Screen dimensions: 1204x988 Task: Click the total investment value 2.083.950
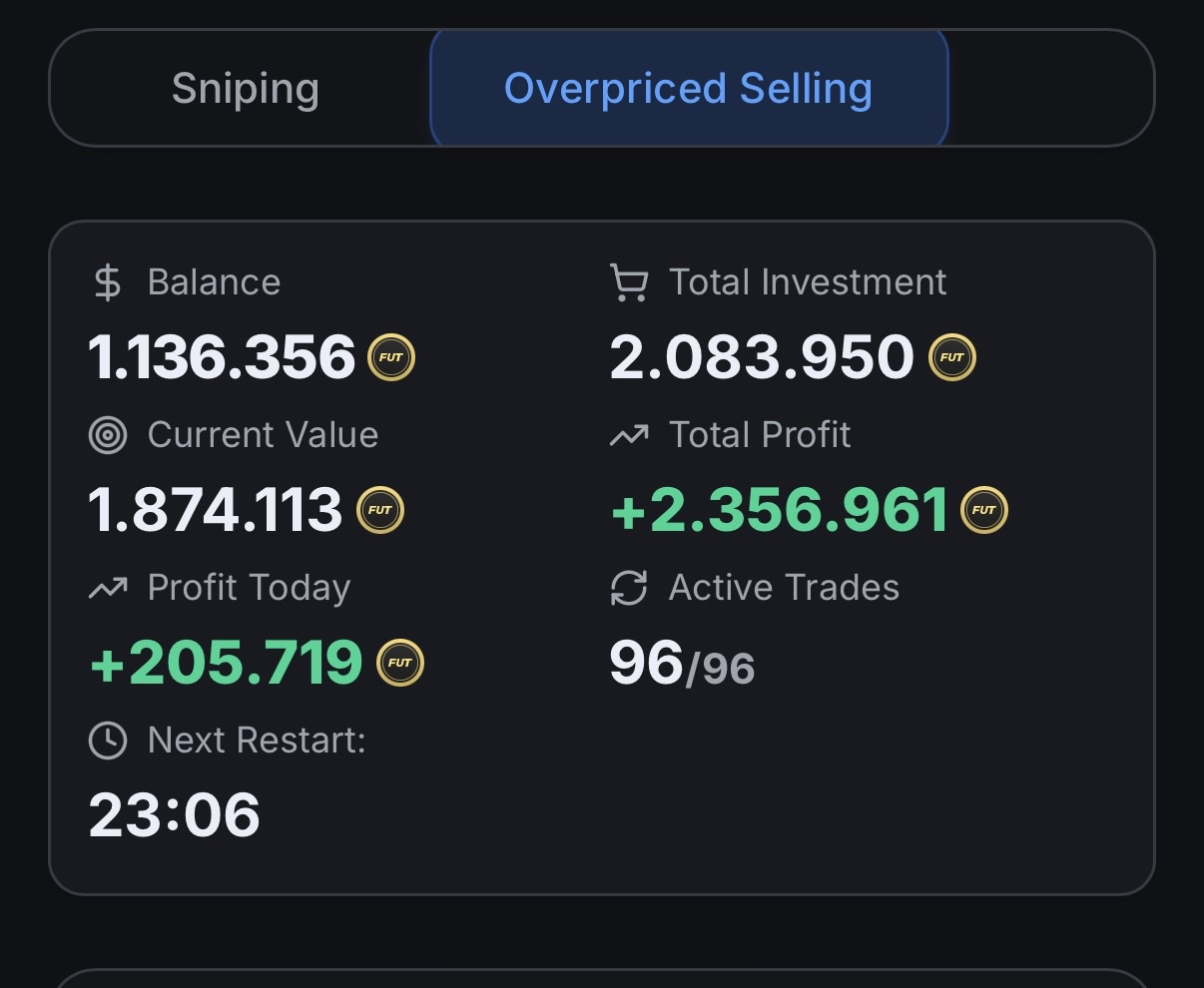pos(762,357)
